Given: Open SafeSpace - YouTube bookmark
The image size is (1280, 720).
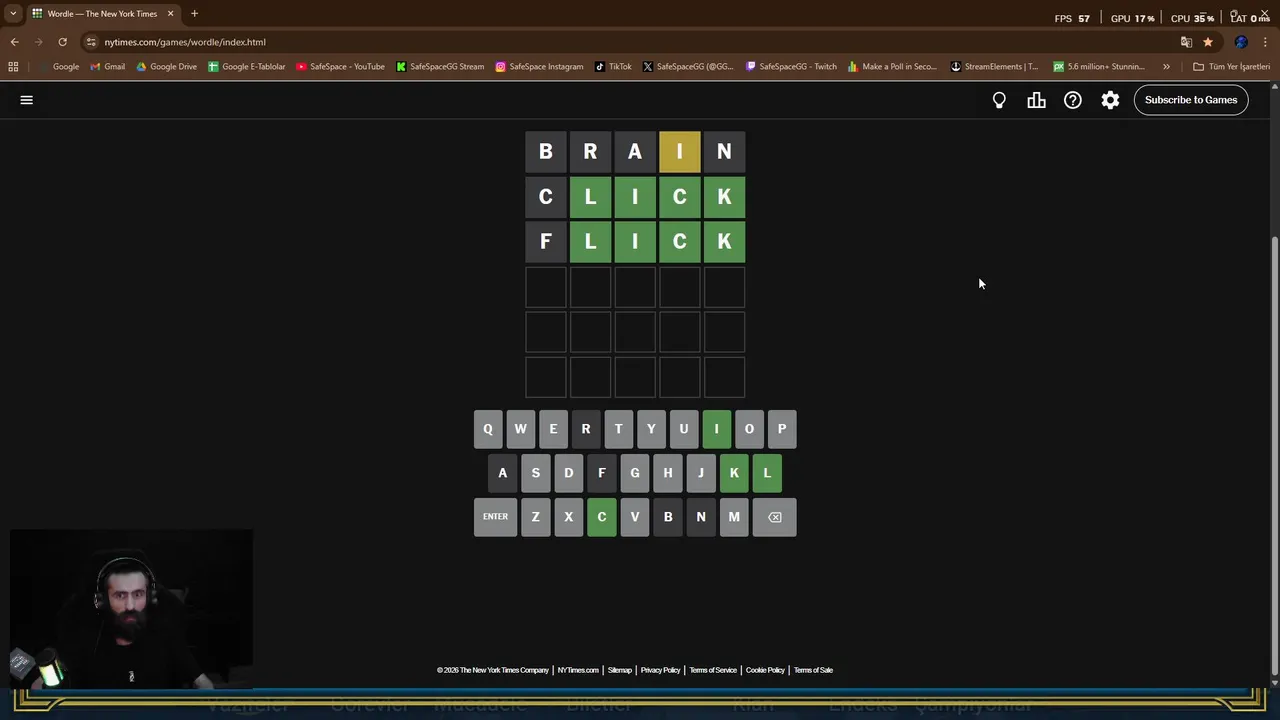Looking at the screenshot, I should click(x=340, y=67).
